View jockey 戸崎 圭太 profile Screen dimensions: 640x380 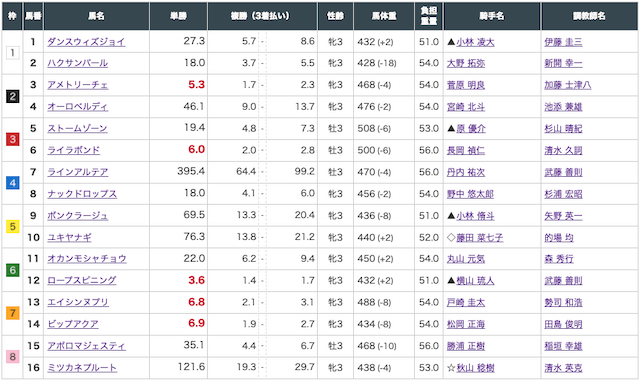pyautogui.click(x=466, y=302)
